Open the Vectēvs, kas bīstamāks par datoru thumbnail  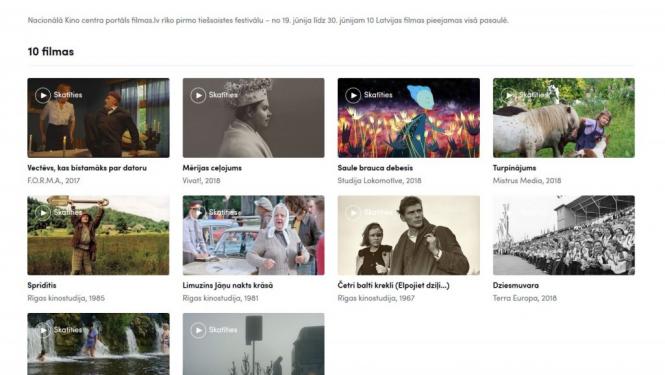click(x=98, y=118)
